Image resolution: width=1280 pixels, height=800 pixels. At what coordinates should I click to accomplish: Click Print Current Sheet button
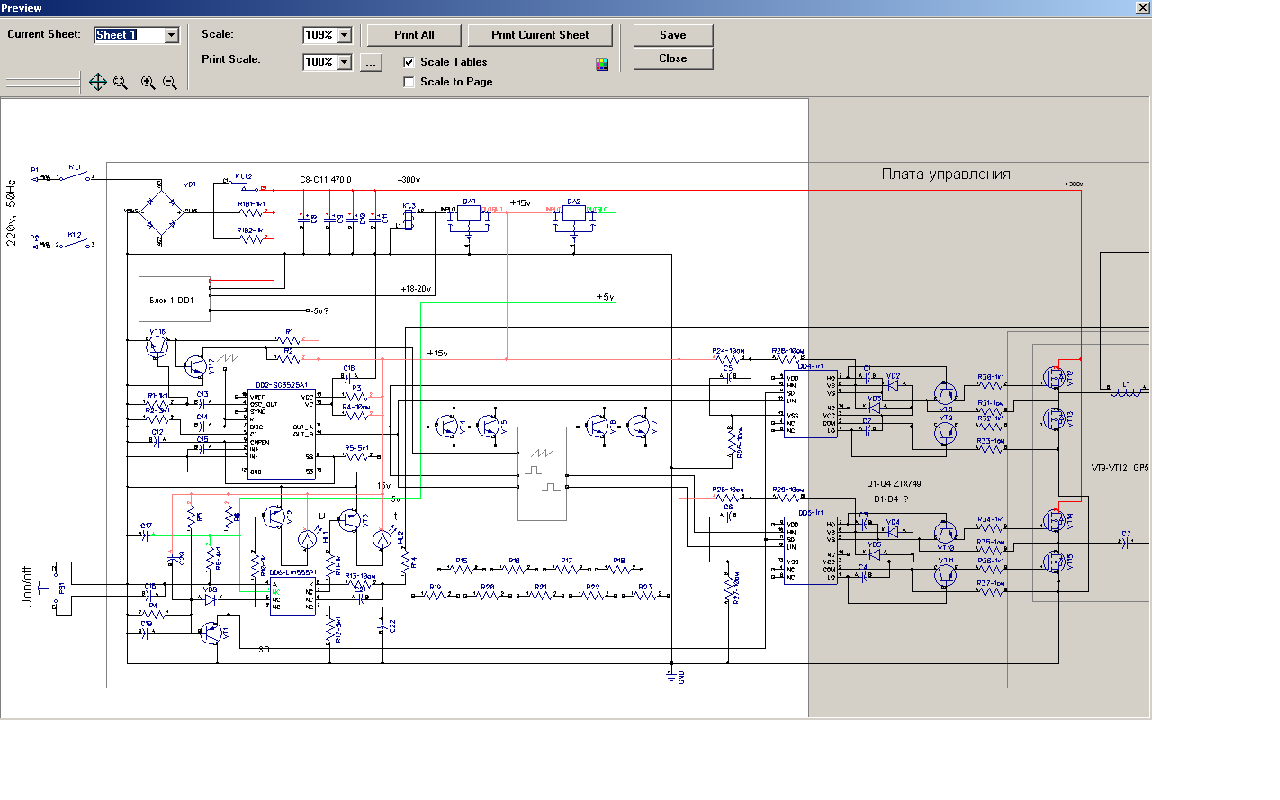[x=540, y=35]
